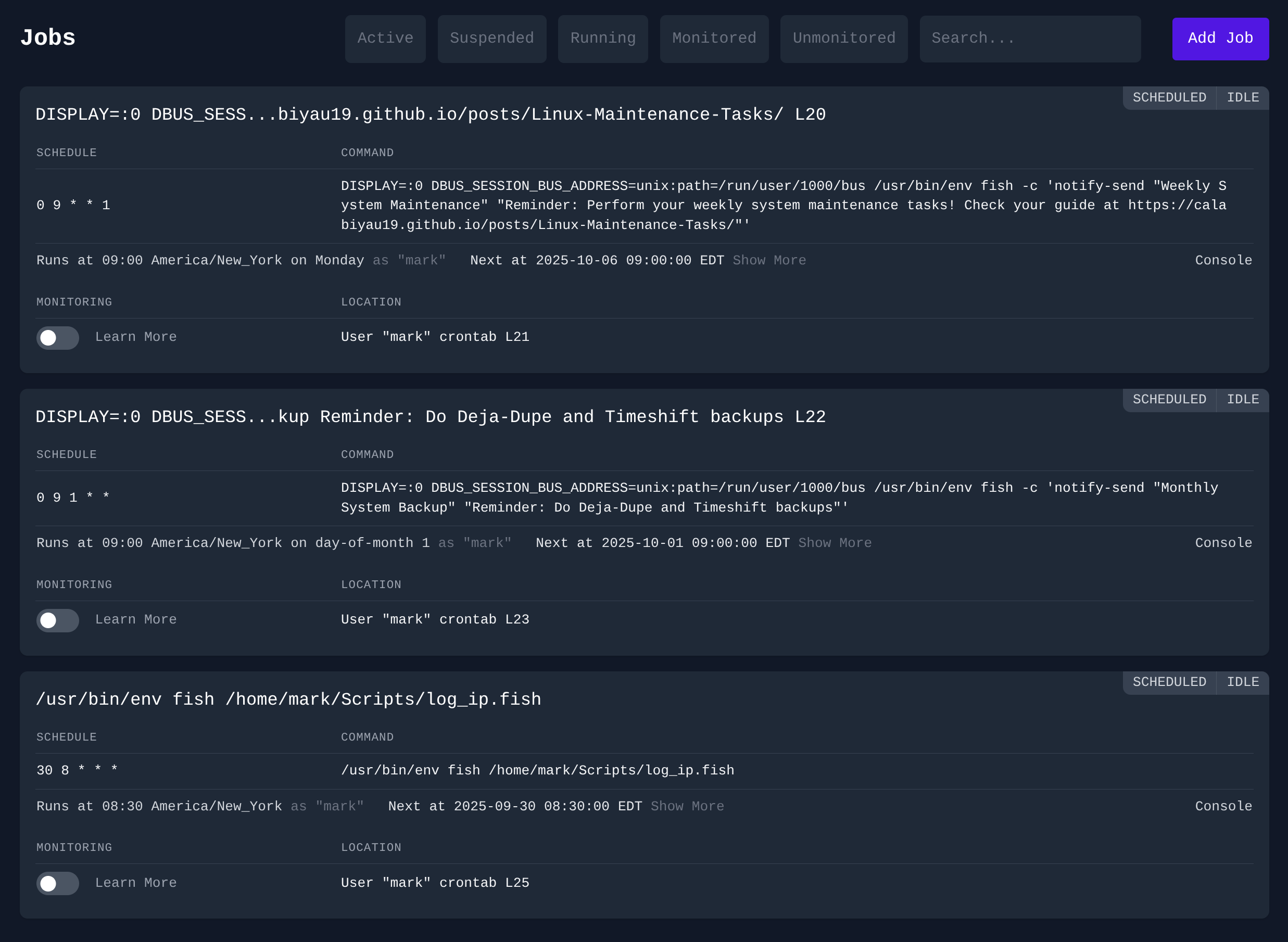Show Monitored jobs only
The height and width of the screenshot is (942, 1288).
pyautogui.click(x=714, y=38)
